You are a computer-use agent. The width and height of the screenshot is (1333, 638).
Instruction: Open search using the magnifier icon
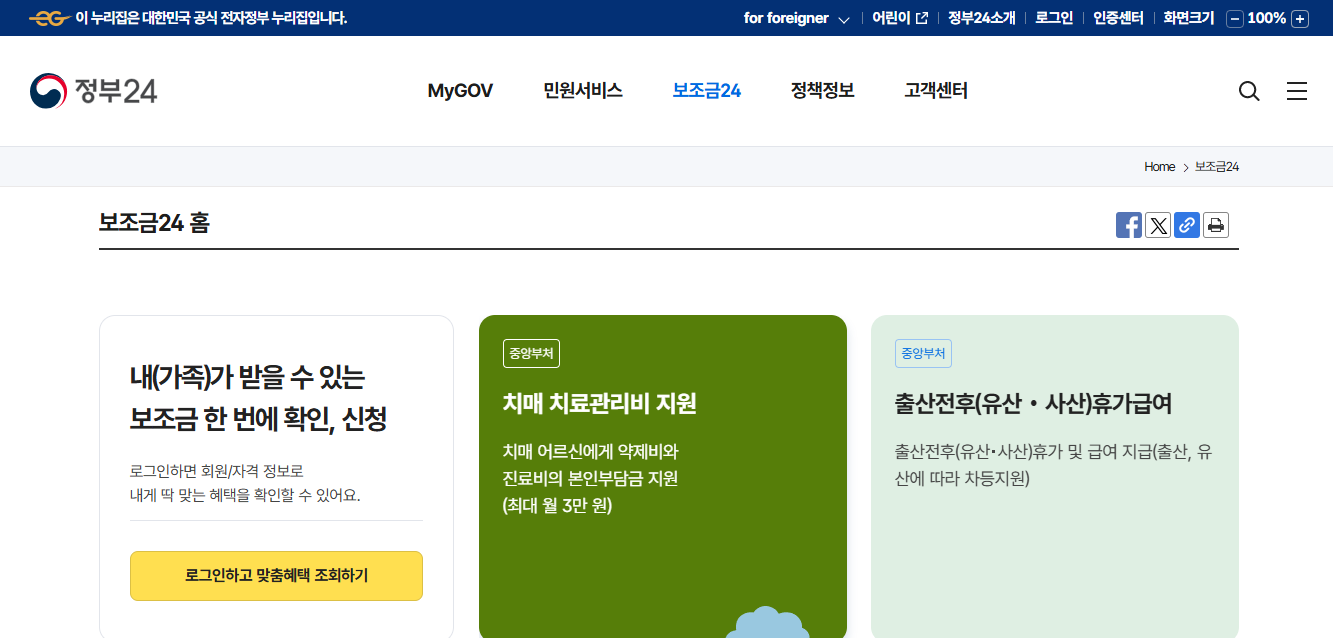(1248, 91)
